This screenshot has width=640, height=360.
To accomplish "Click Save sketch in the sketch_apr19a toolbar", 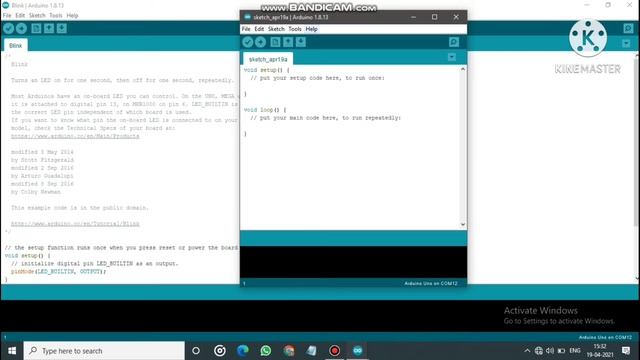I will pos(301,42).
